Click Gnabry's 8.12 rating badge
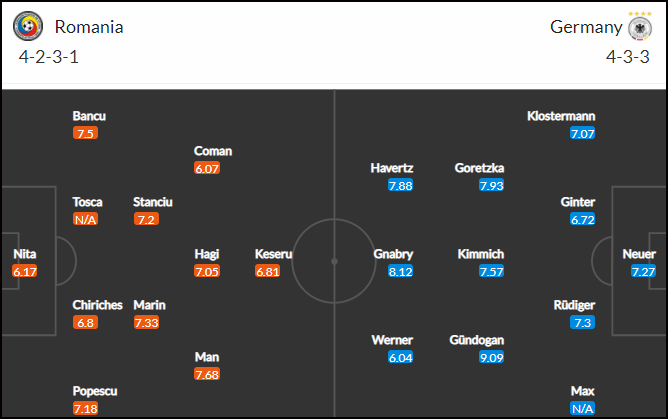Screen dimensions: 668x419 (x=400, y=271)
